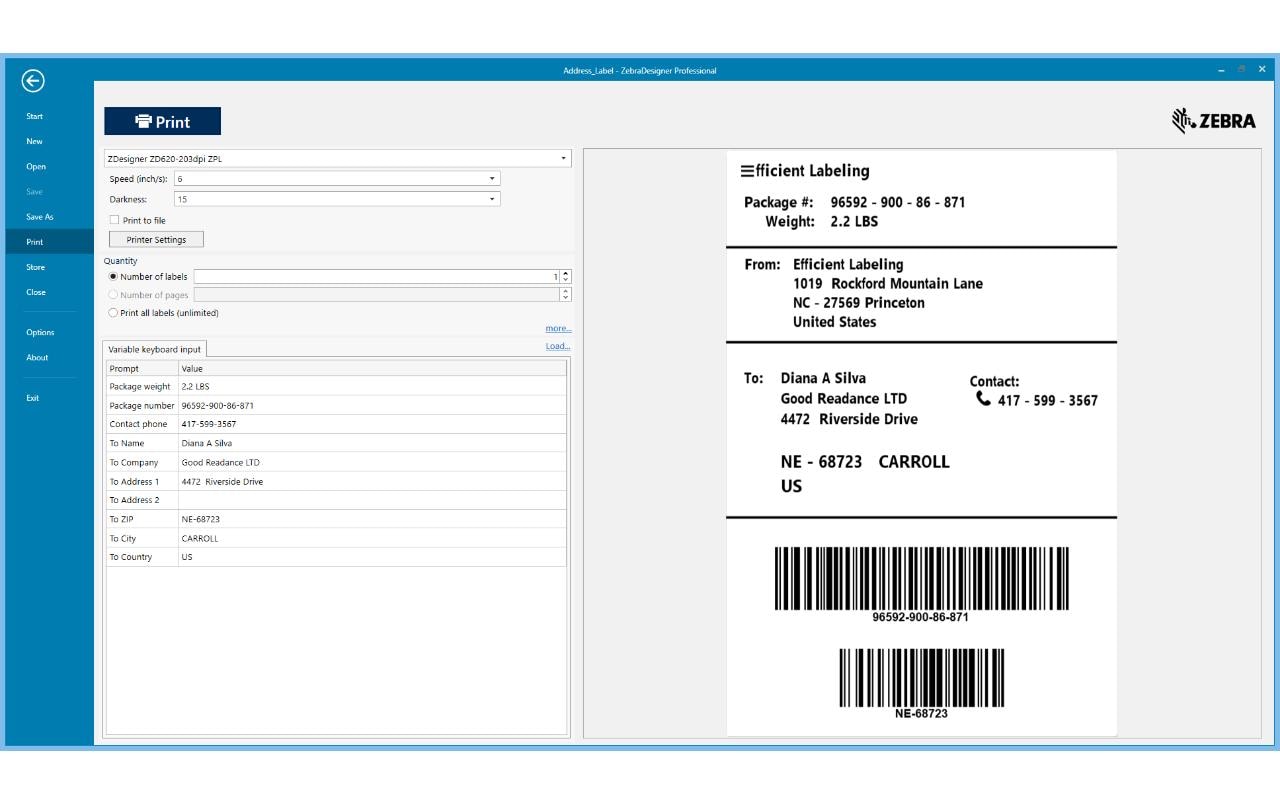Choose Open in the sidebar
The image size is (1280, 805).
tap(36, 166)
